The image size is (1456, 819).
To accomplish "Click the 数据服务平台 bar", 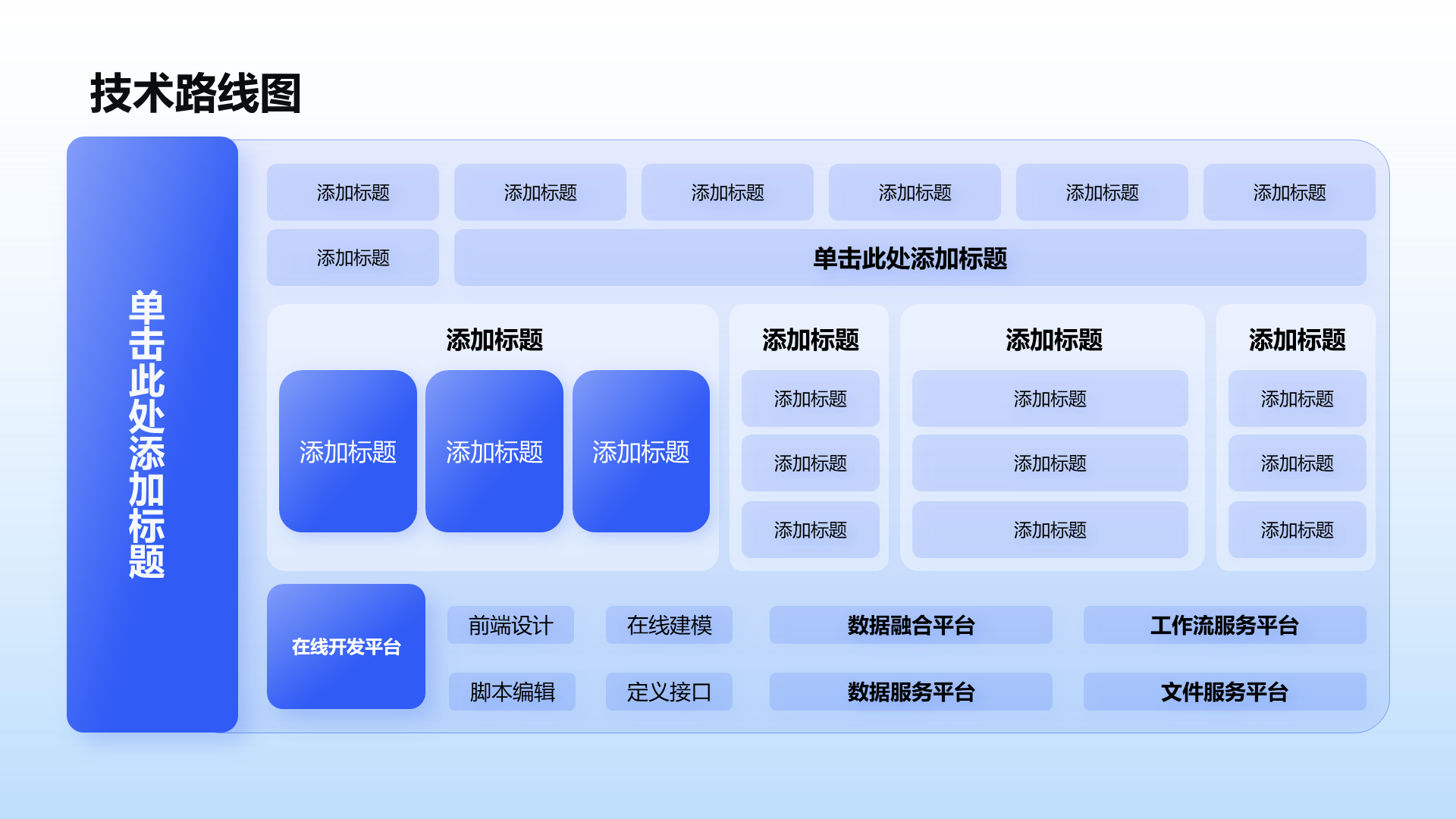I will [911, 692].
